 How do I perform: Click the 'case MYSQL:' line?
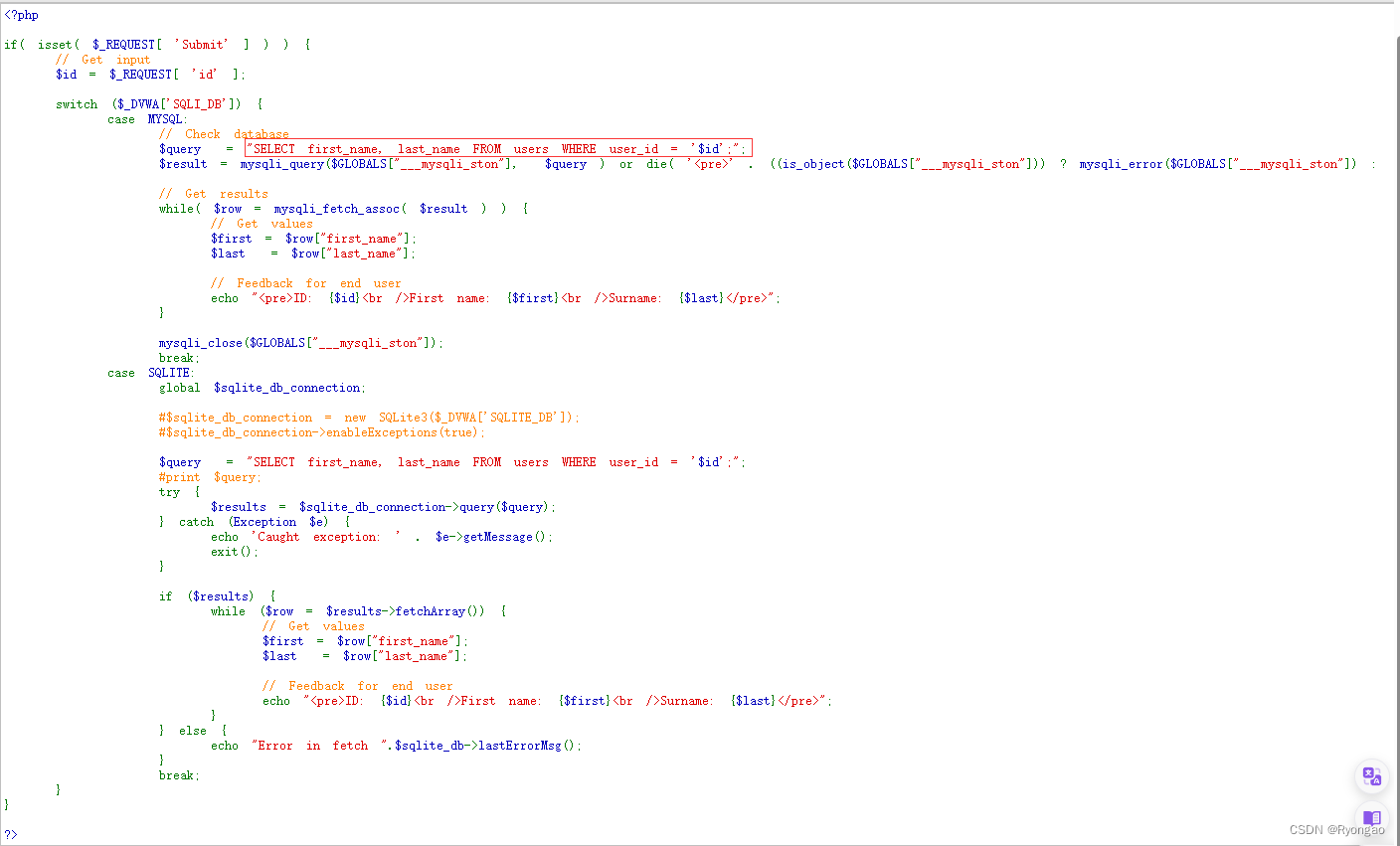click(147, 119)
